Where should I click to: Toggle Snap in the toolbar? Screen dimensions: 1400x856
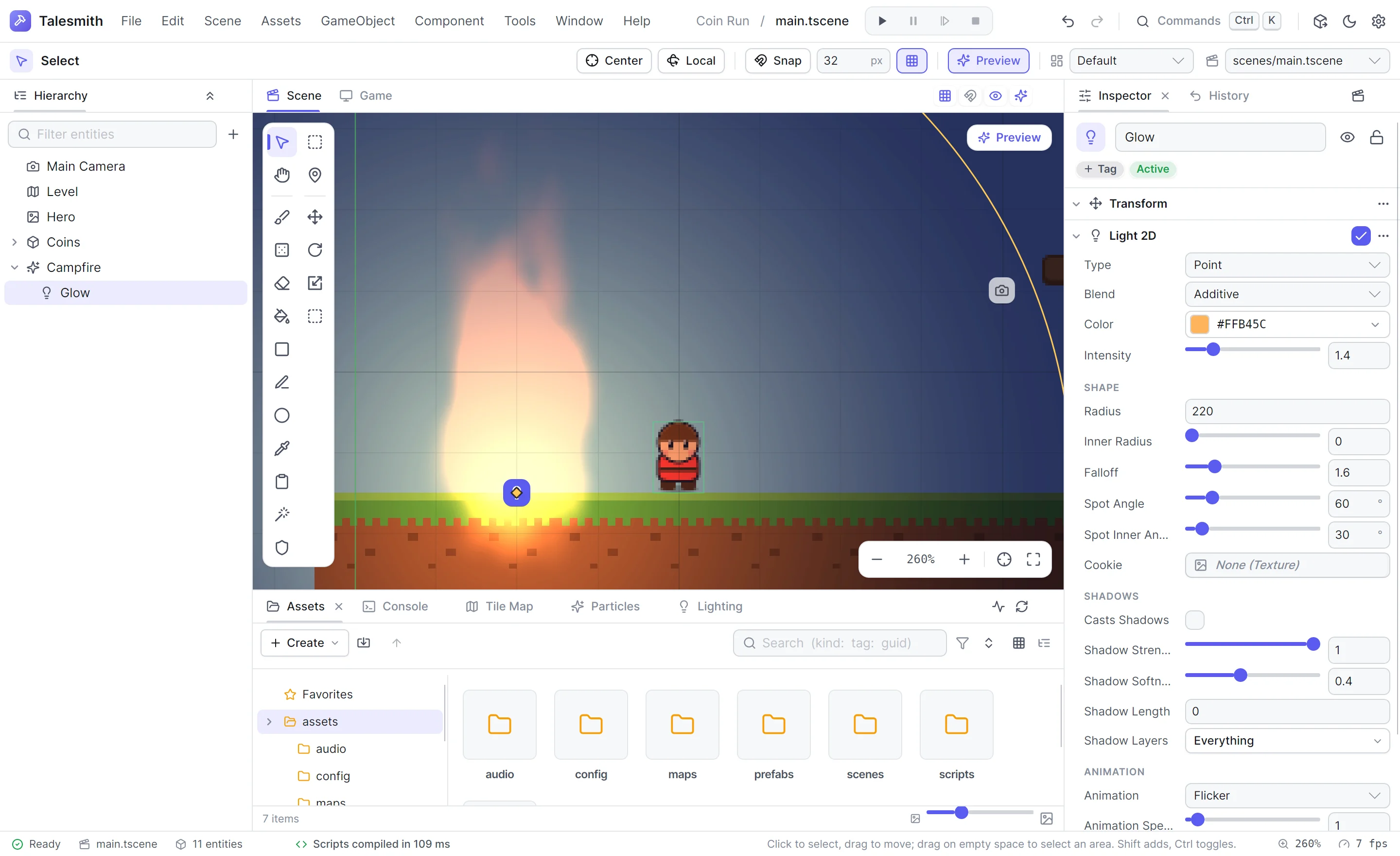(x=777, y=61)
